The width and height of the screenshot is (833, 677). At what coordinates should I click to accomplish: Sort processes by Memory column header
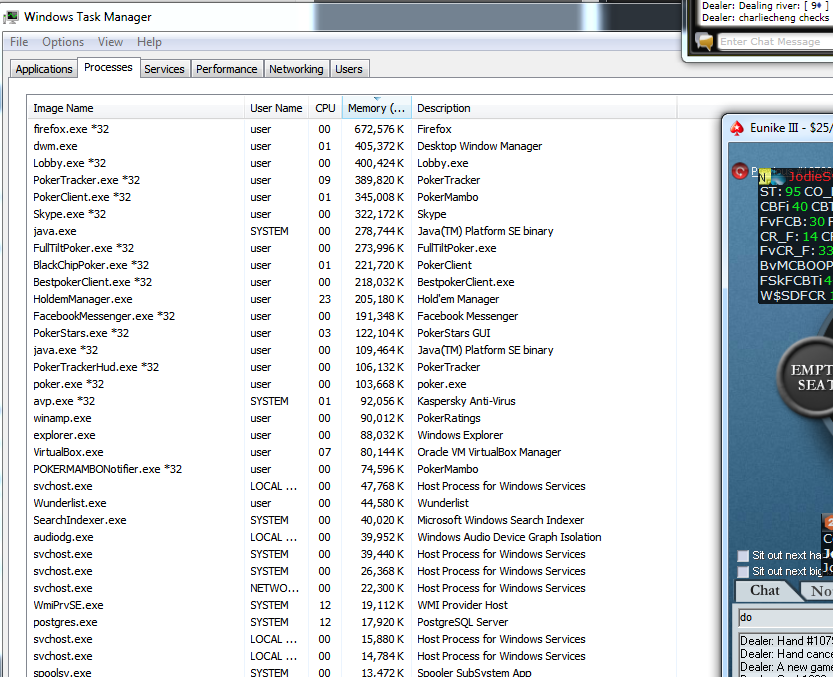(x=377, y=108)
